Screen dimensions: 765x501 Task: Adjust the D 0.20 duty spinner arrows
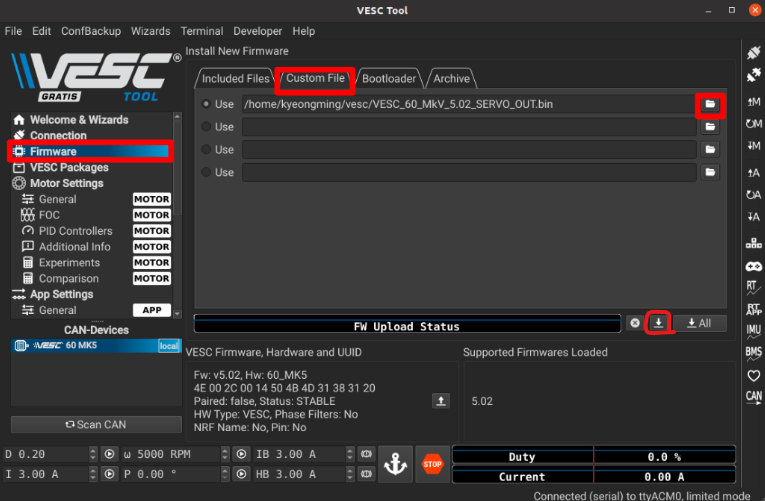click(x=93, y=454)
